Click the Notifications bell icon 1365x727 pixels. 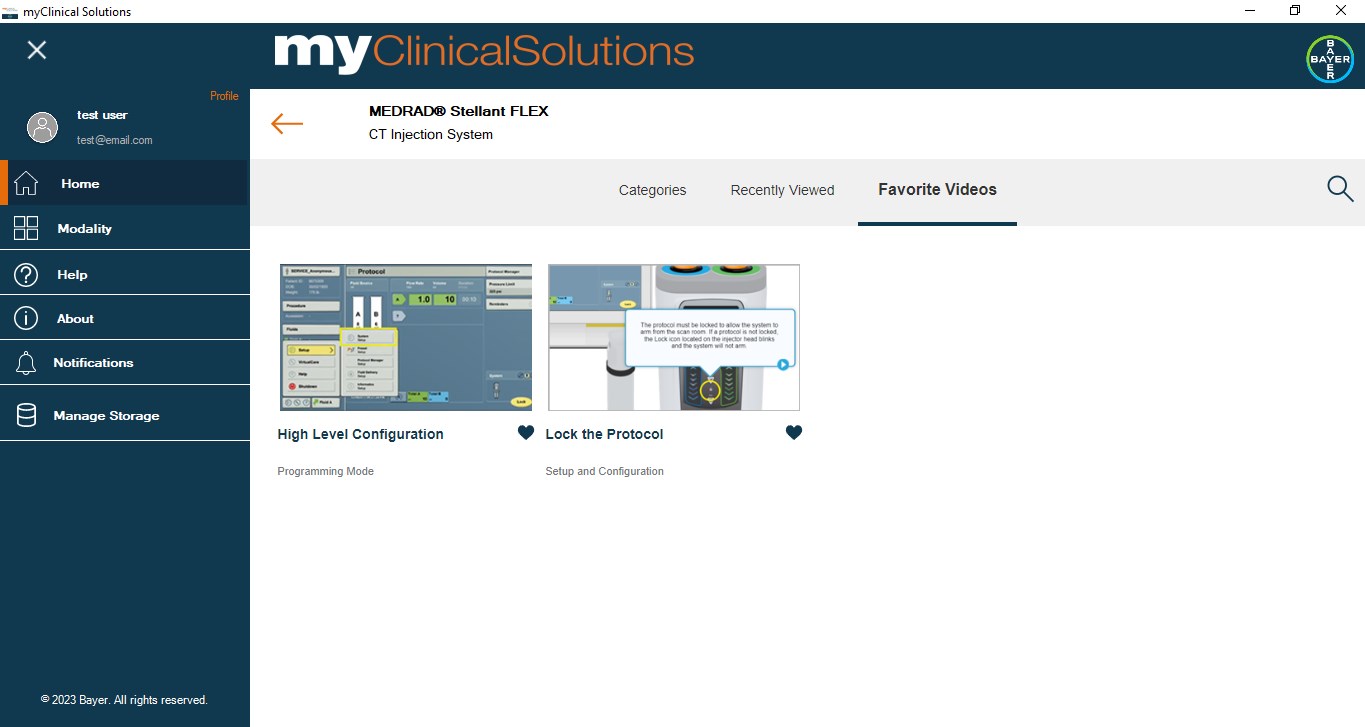pos(26,363)
